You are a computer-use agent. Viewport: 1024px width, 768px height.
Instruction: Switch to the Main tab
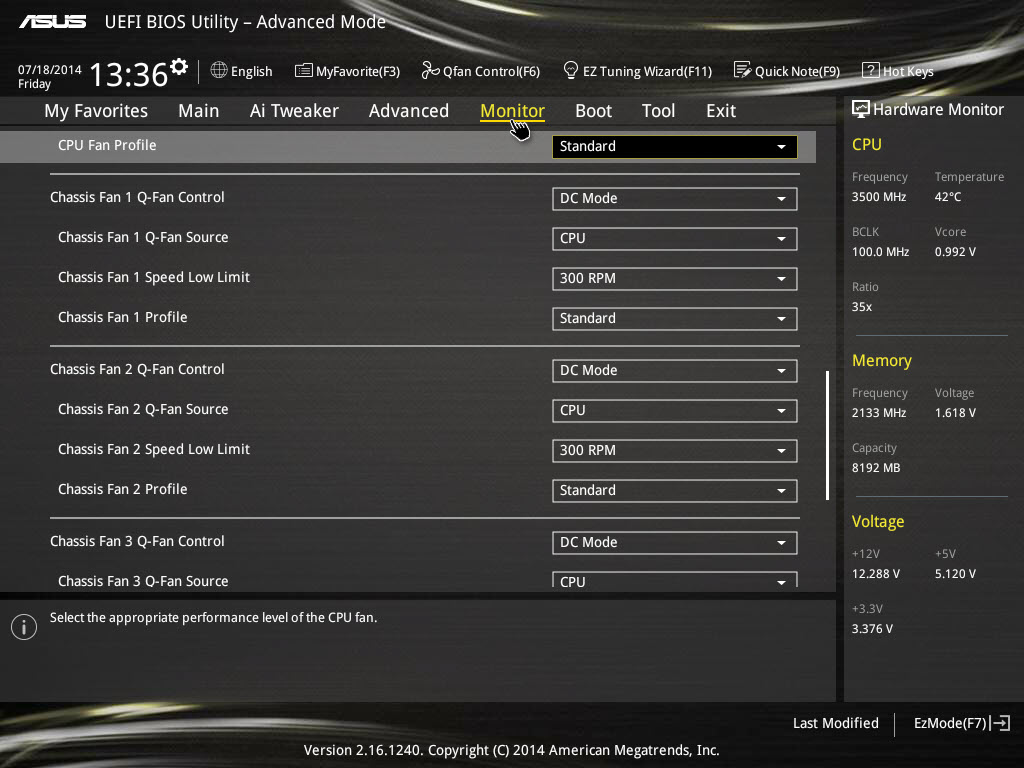coord(199,111)
